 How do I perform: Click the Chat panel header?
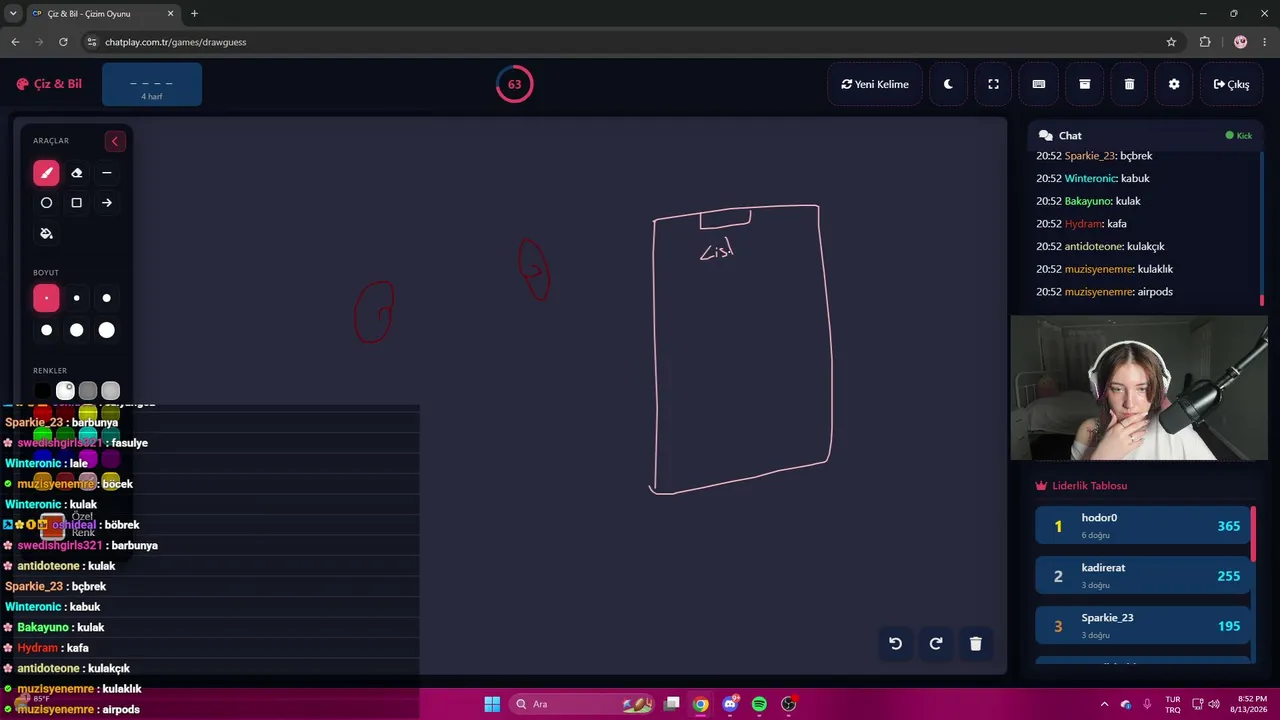1145,136
